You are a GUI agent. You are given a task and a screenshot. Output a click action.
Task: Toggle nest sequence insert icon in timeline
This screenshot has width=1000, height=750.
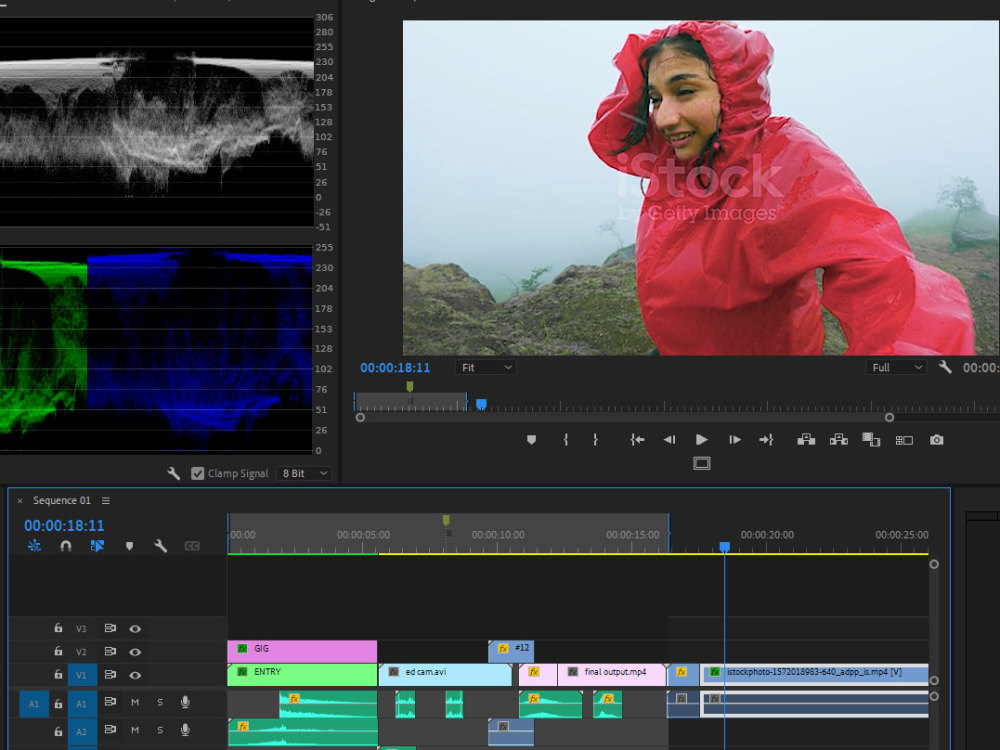34,546
